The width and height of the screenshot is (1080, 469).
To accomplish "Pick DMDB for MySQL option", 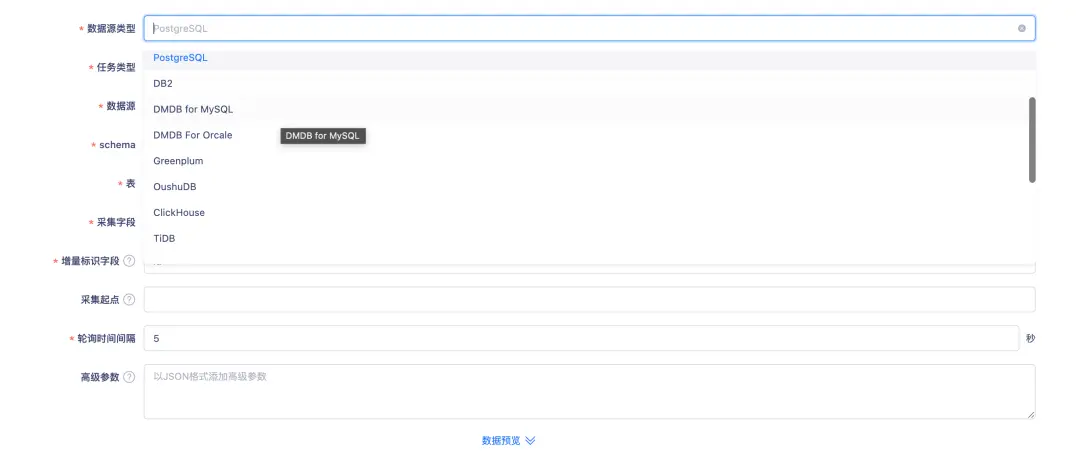I will pyautogui.click(x=590, y=110).
